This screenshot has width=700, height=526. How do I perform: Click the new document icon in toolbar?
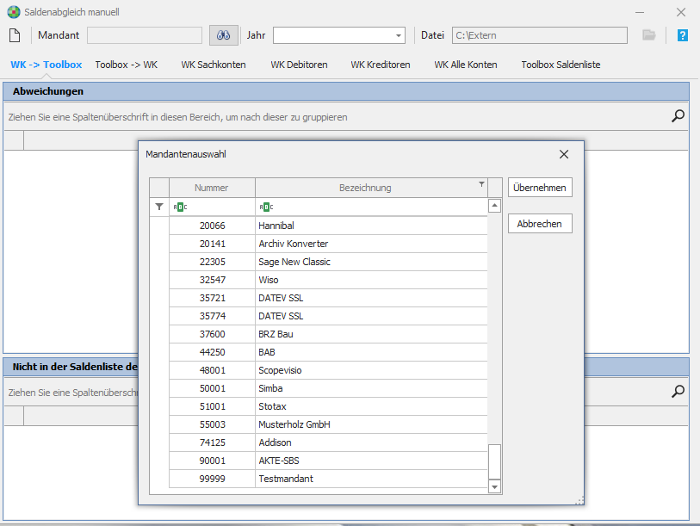pos(15,35)
